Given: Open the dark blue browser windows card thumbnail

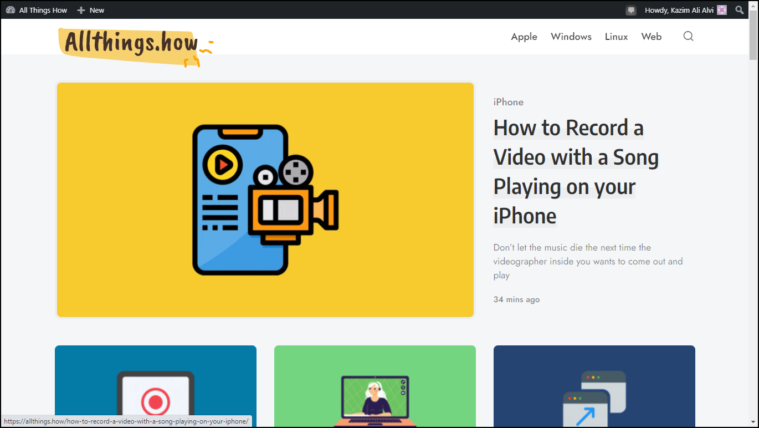Looking at the screenshot, I should click(594, 386).
